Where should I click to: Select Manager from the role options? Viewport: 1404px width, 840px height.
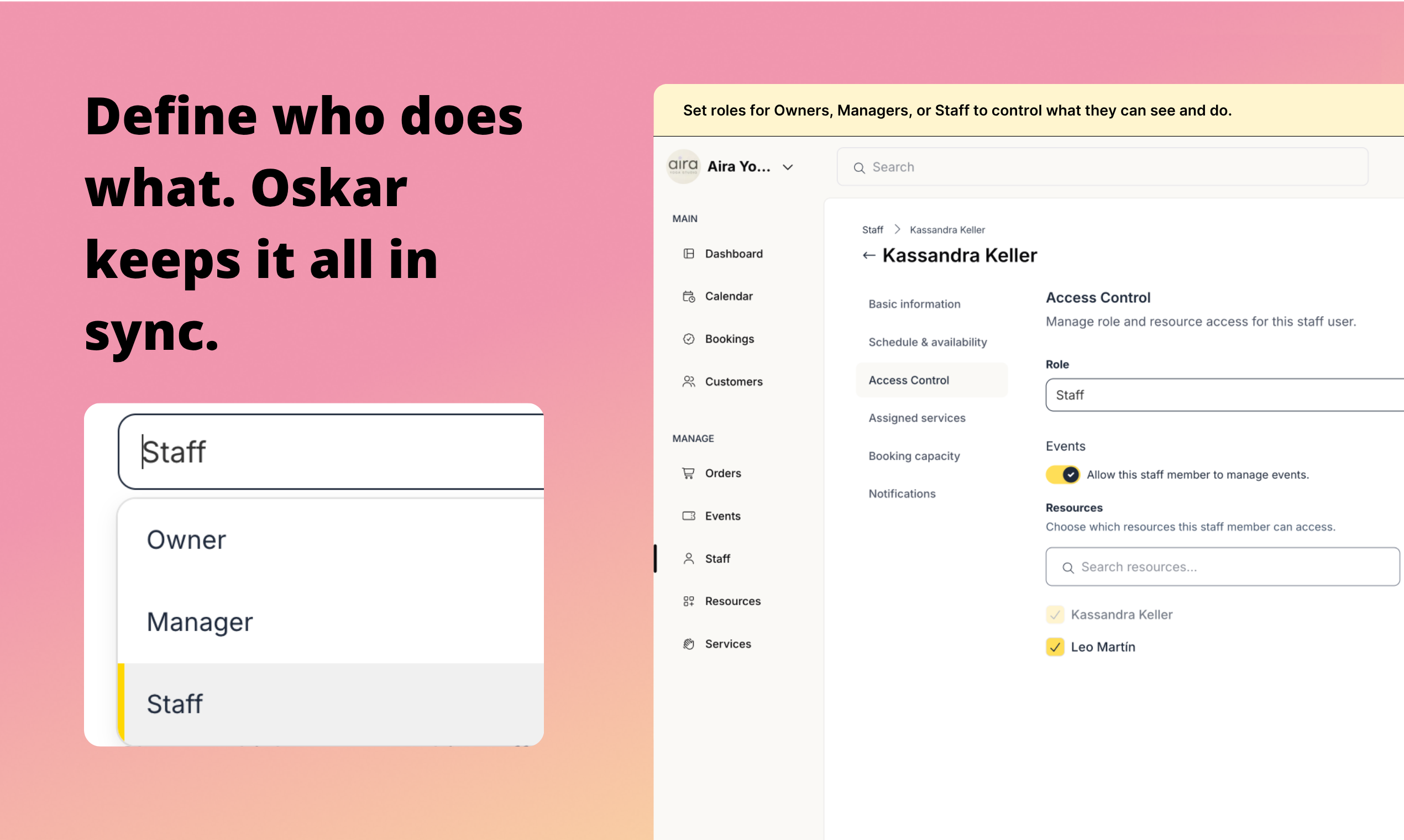[x=200, y=621]
